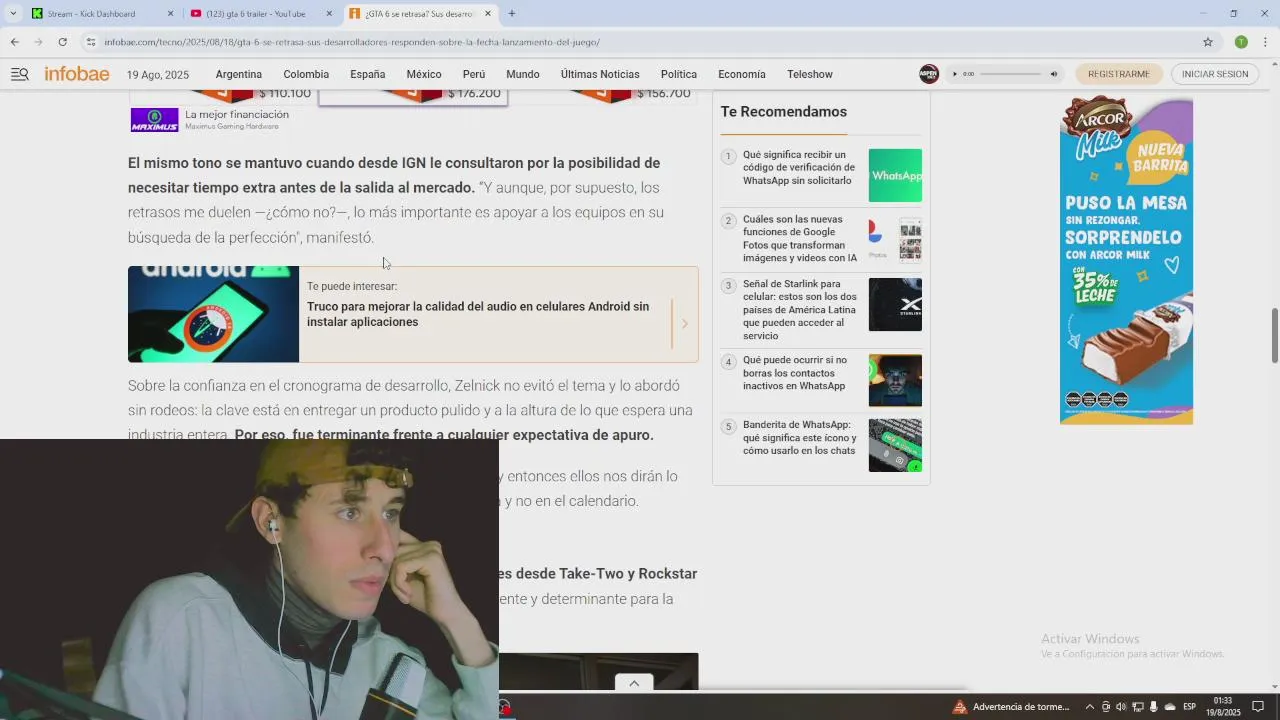
Task: Open the España section
Action: (x=368, y=74)
